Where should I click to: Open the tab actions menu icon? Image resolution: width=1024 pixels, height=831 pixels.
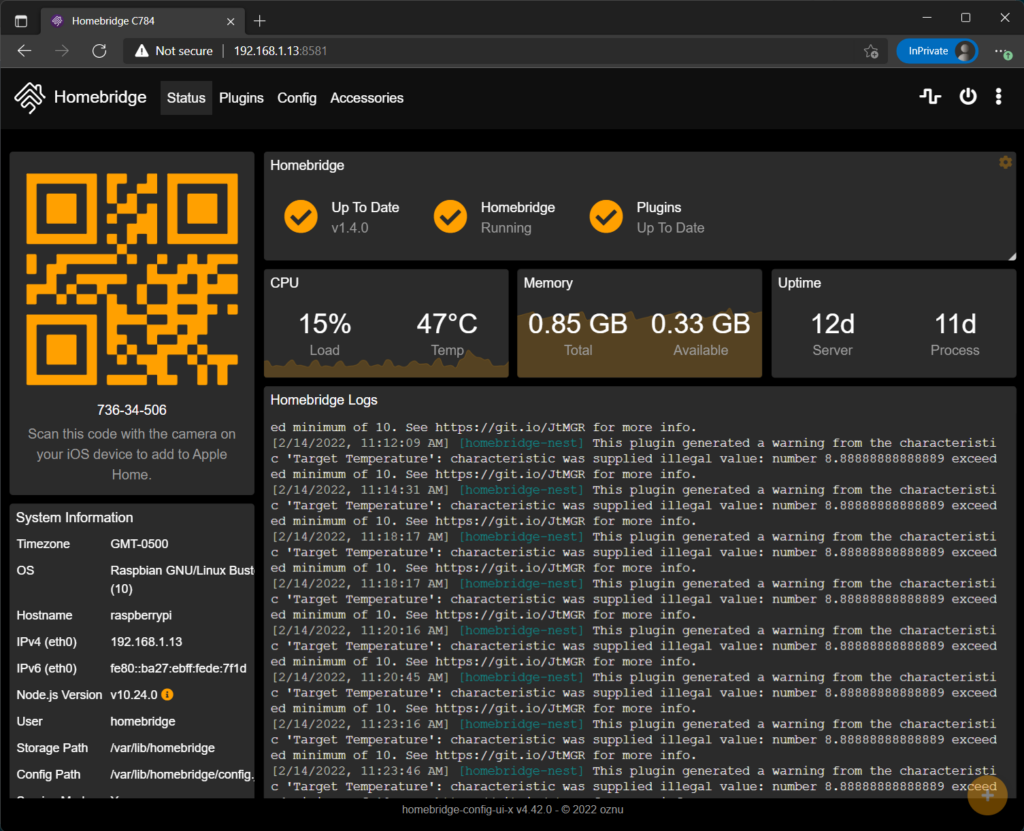pyautogui.click(x=21, y=21)
